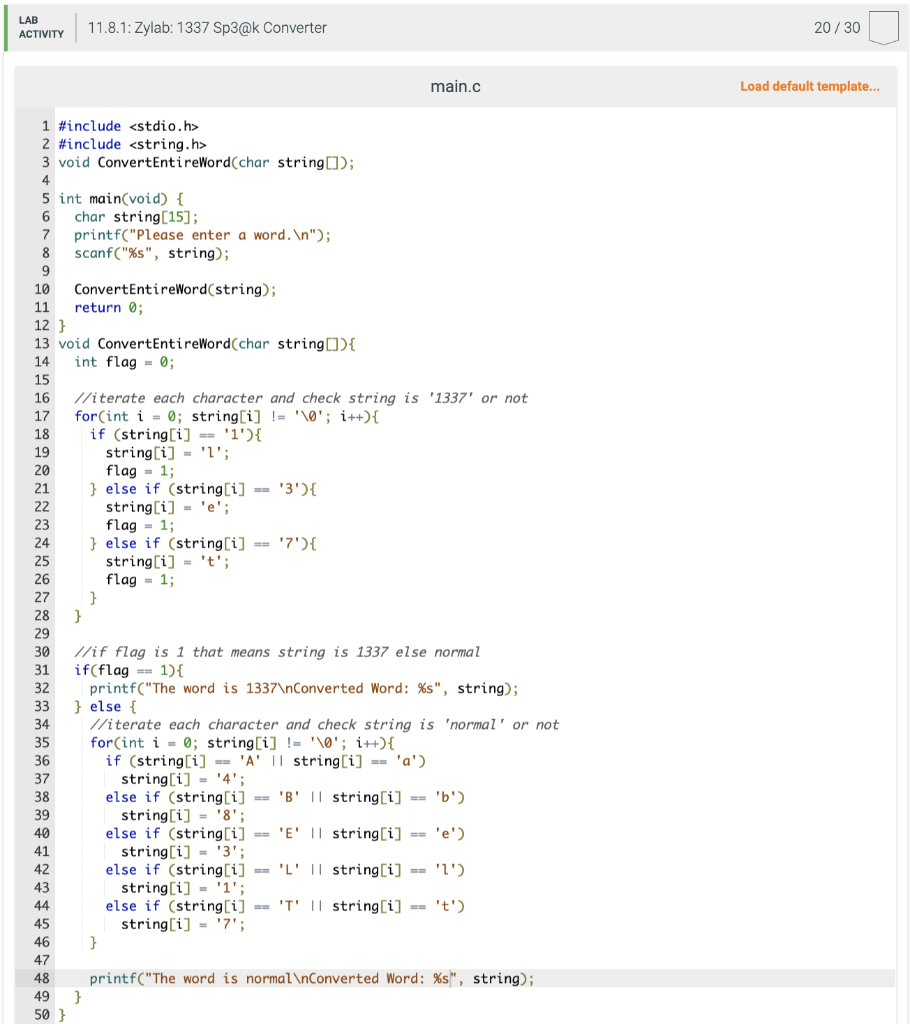
Task: Click the printf Please enter a word line
Action: tap(203, 235)
